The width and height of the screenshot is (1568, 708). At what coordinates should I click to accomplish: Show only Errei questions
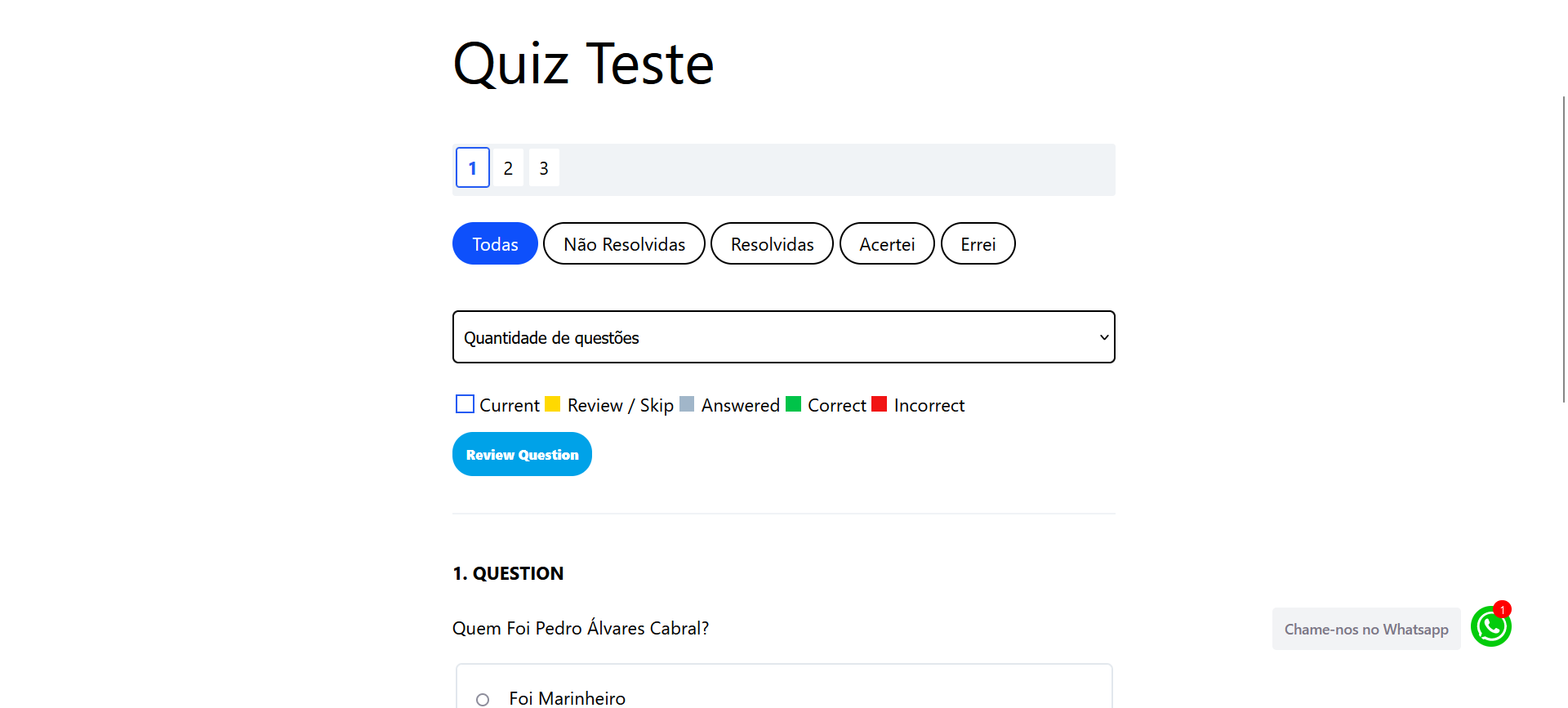978,244
